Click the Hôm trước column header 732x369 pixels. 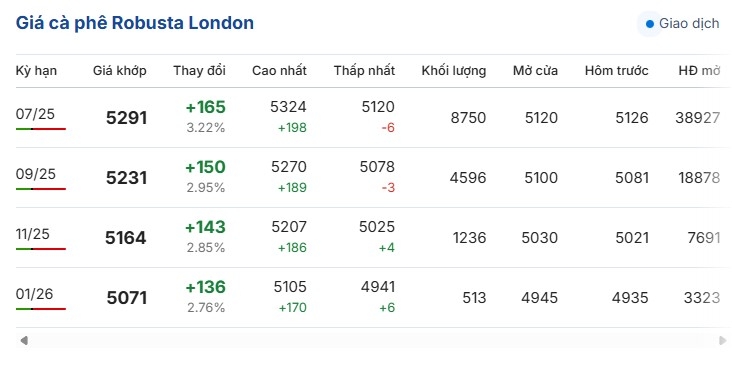coord(616,71)
